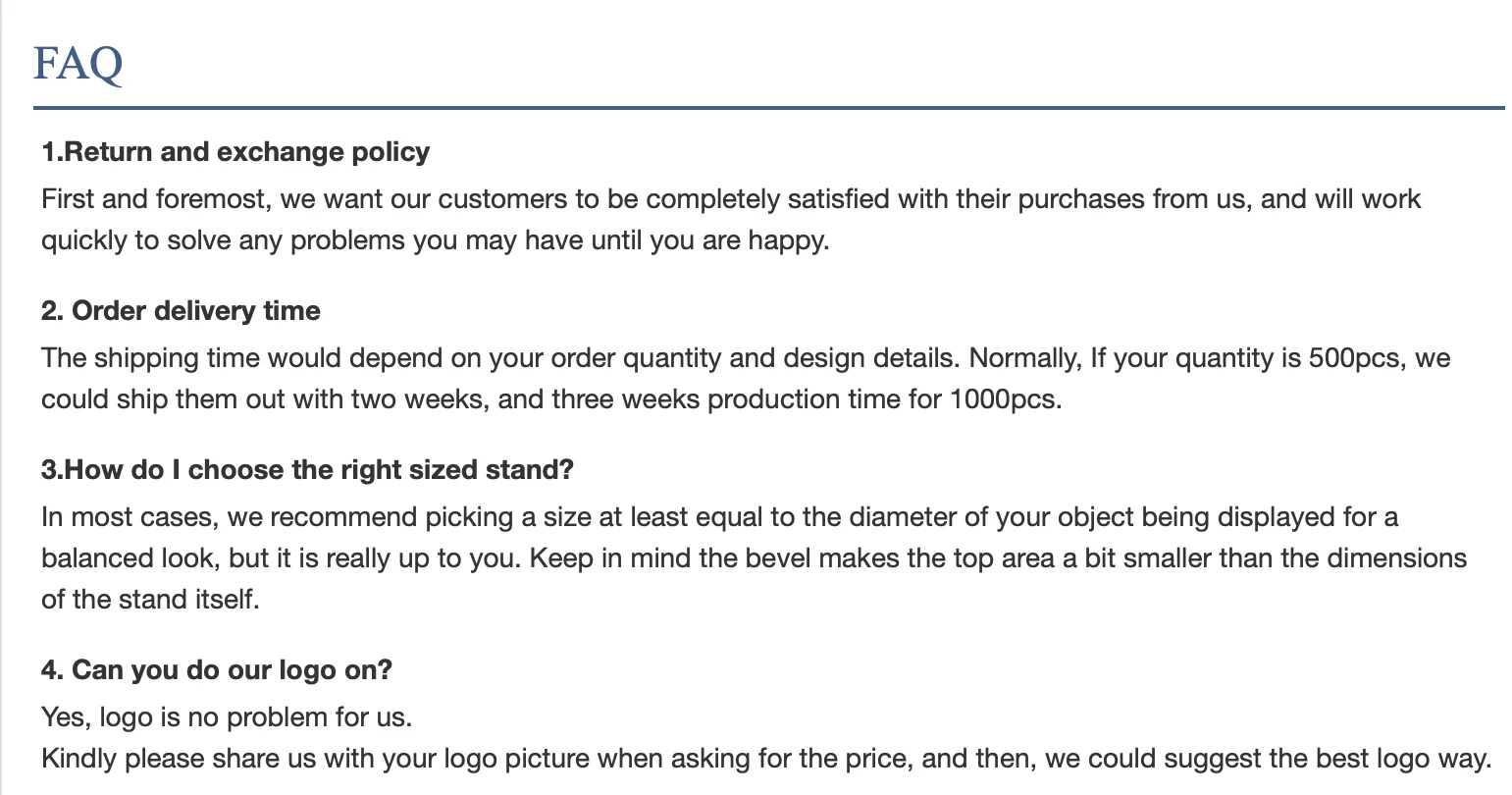Select the "How do I choose the right sized stand?" heading

[307, 470]
